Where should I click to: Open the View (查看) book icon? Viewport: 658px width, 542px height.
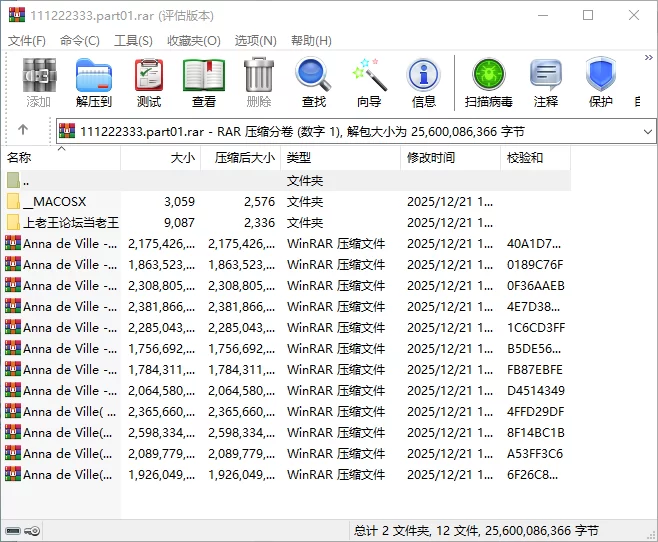[204, 83]
